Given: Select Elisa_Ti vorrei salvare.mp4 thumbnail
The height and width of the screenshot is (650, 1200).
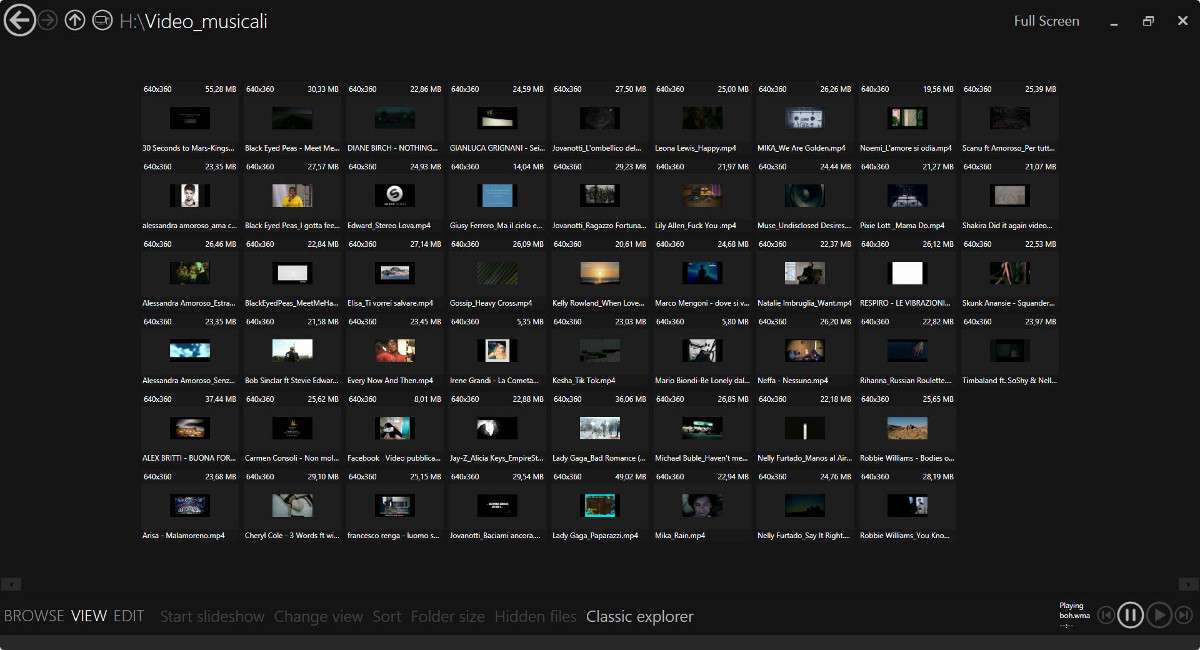Looking at the screenshot, I should 395,274.
